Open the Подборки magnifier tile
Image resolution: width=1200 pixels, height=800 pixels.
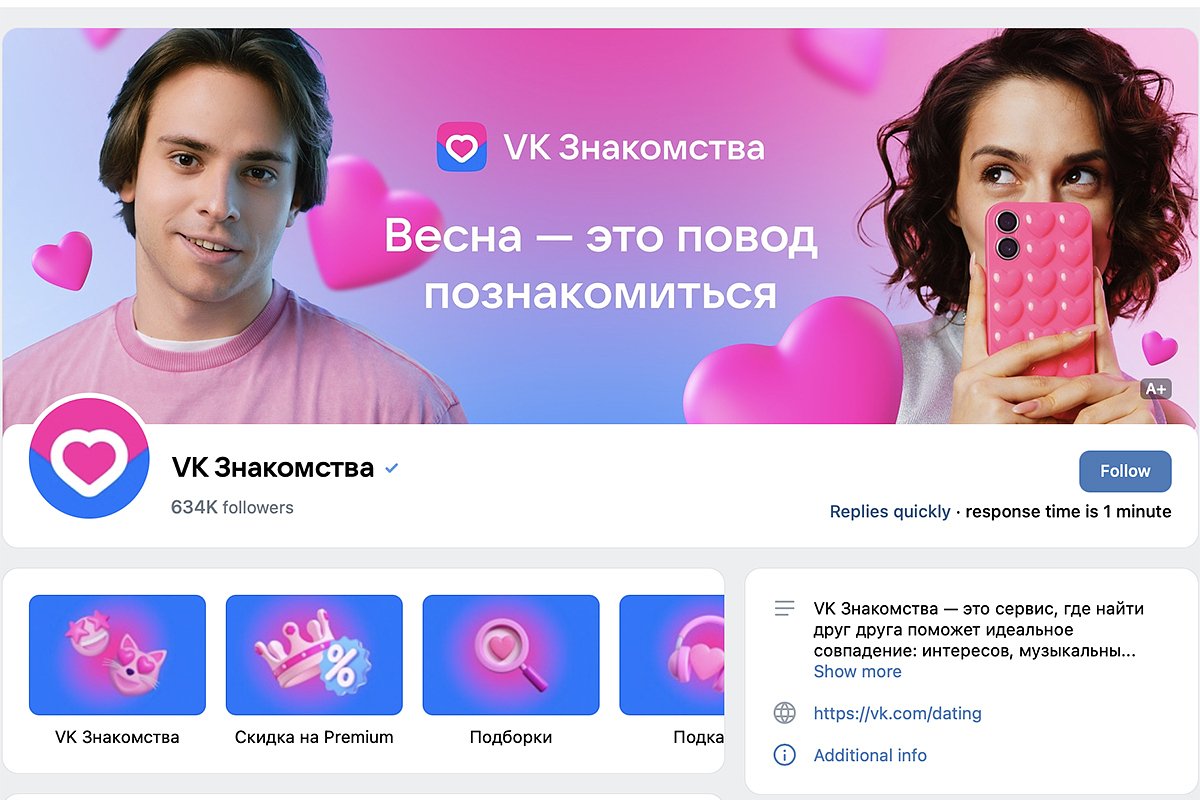pos(511,655)
